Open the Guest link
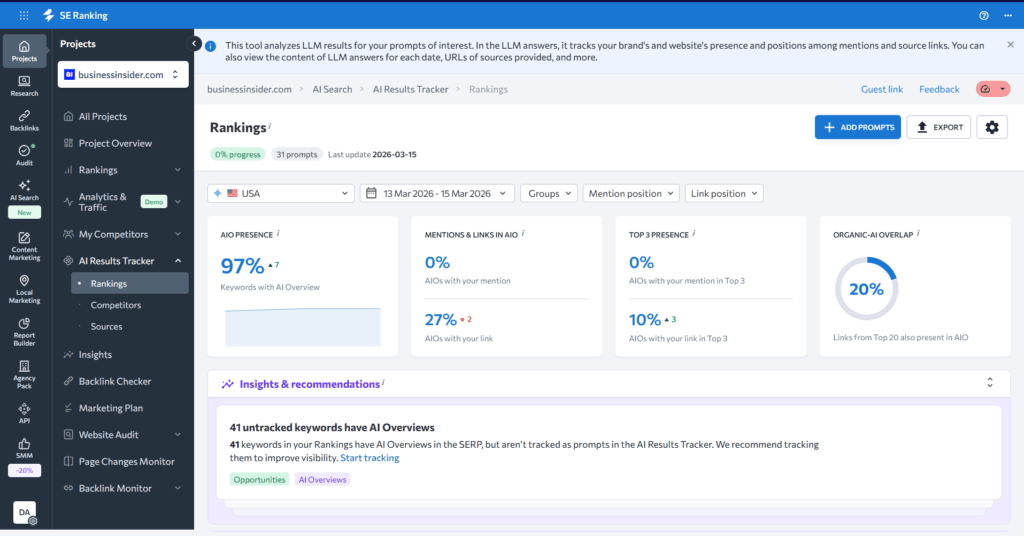Viewport: 1024px width, 536px height. click(882, 89)
